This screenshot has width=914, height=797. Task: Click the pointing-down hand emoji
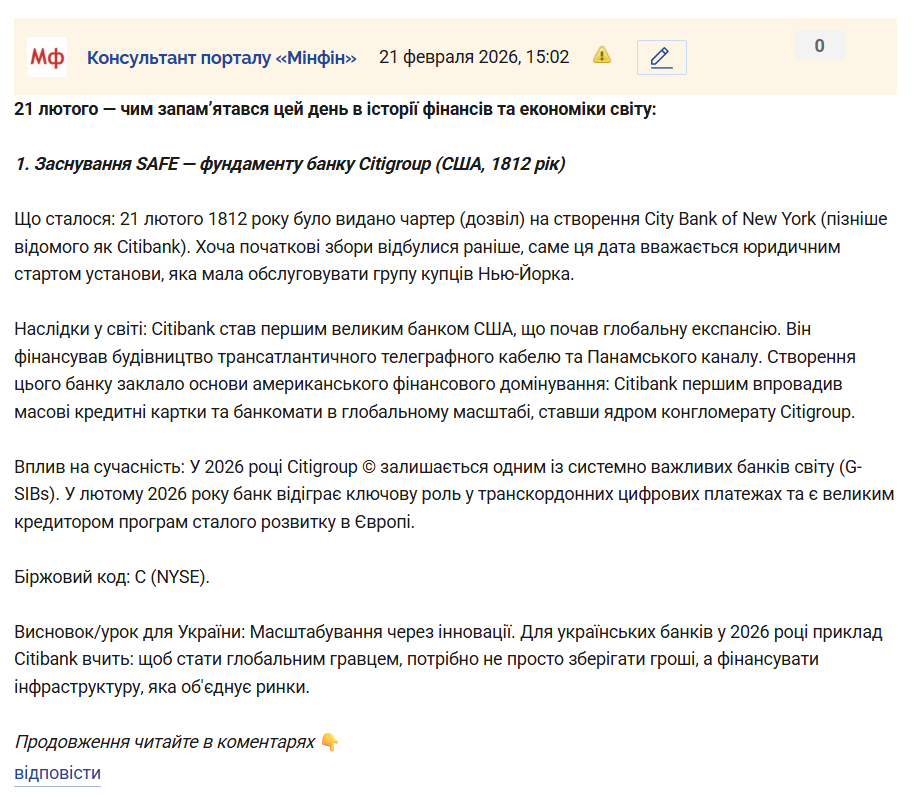coord(330,742)
